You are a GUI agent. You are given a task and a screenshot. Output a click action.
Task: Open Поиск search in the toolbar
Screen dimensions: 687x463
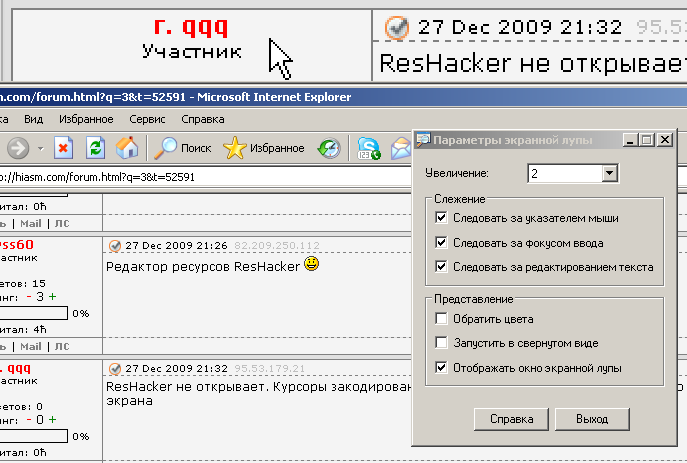coord(182,148)
